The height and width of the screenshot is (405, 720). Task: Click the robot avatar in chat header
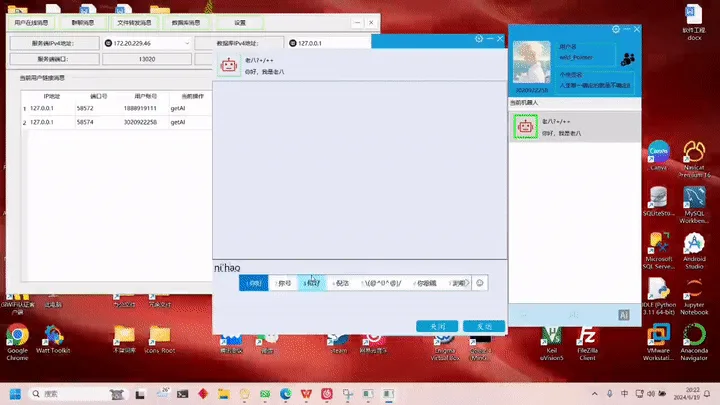229,65
